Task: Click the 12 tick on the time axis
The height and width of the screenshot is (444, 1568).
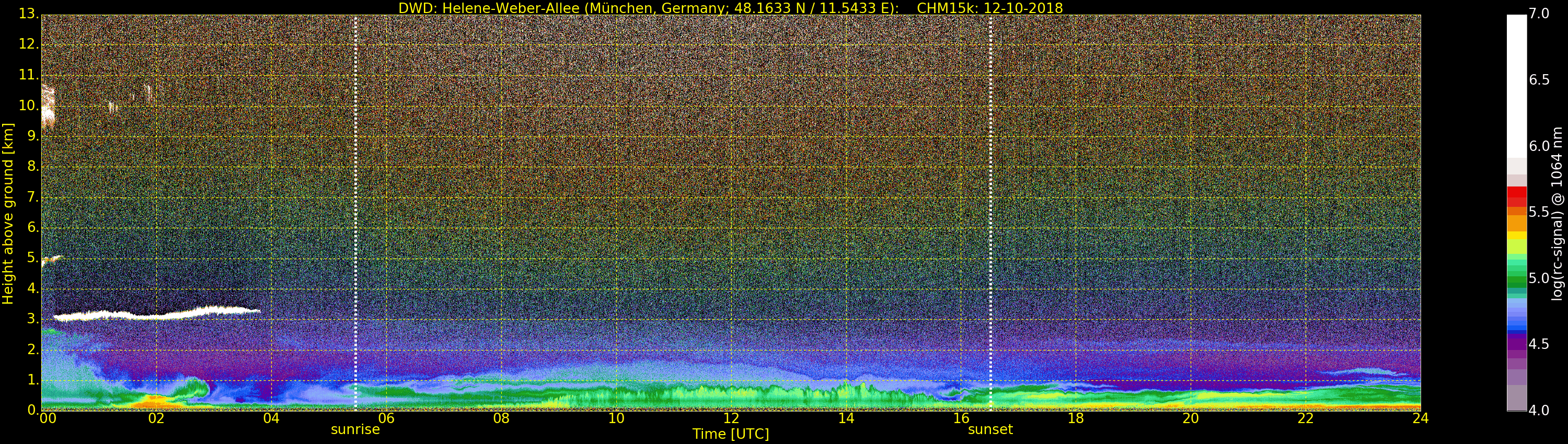Action: click(x=731, y=418)
